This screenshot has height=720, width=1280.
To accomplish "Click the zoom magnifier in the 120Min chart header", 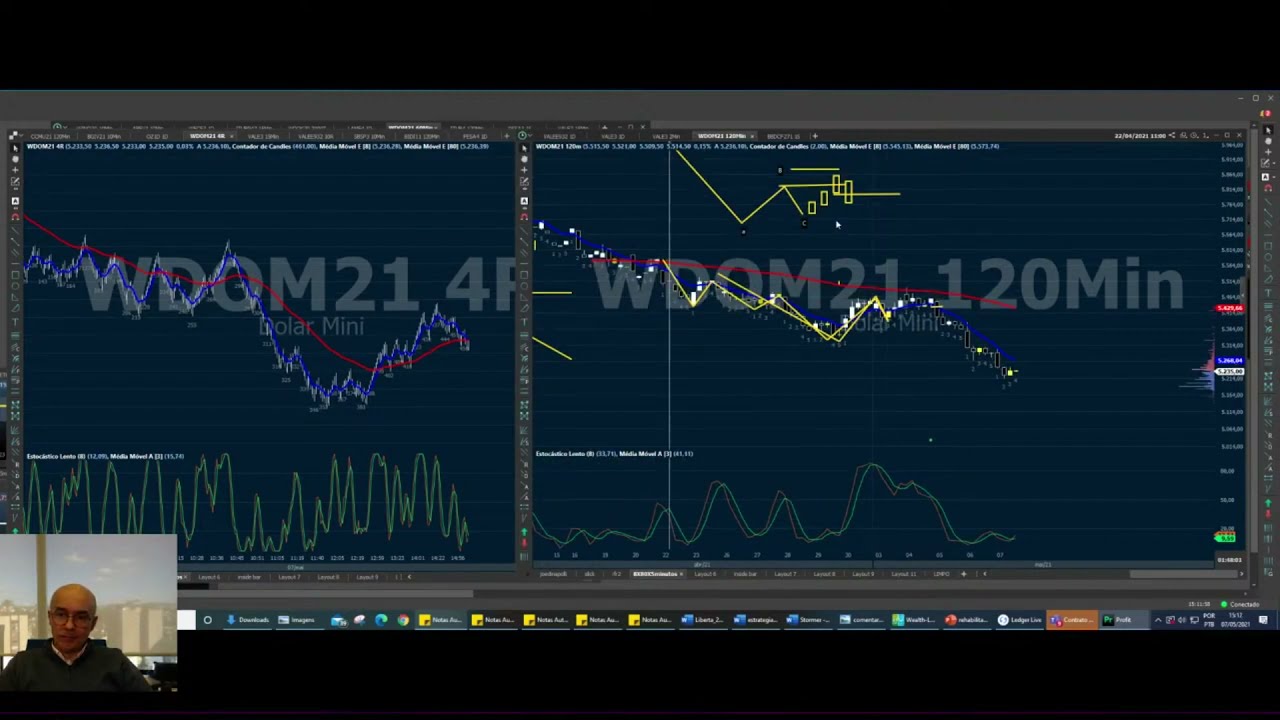I will [x=1184, y=135].
